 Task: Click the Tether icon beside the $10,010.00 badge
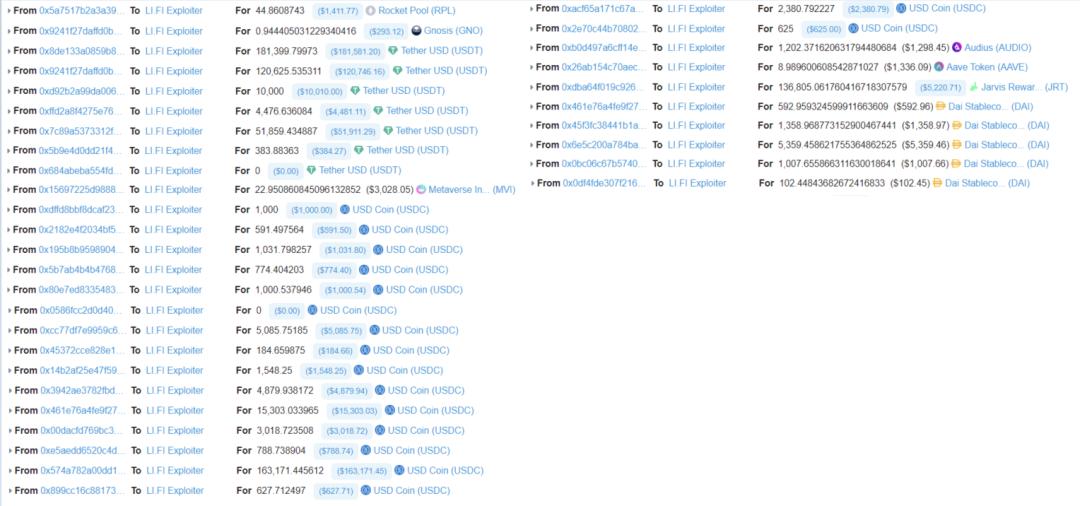pos(355,91)
